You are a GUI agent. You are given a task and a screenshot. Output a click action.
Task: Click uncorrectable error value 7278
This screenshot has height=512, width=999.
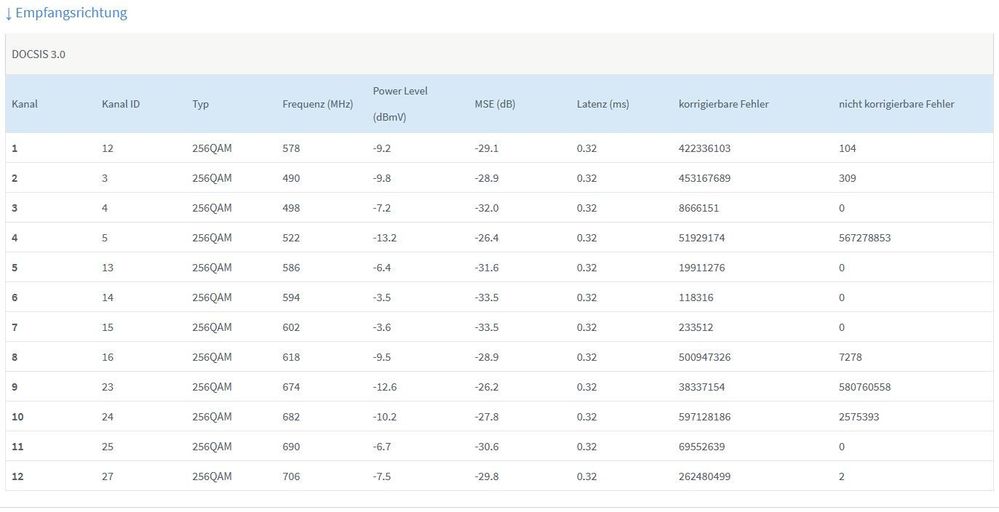(851, 357)
